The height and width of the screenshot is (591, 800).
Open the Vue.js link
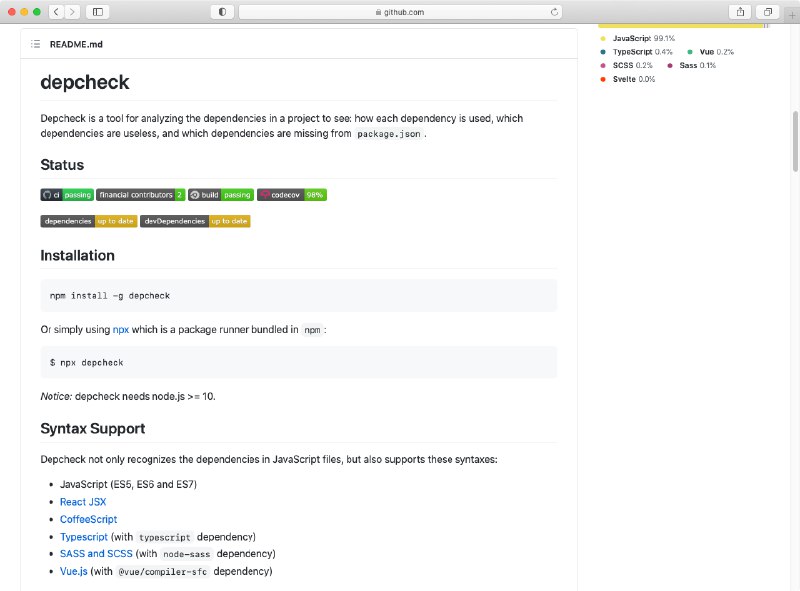pyautogui.click(x=73, y=571)
